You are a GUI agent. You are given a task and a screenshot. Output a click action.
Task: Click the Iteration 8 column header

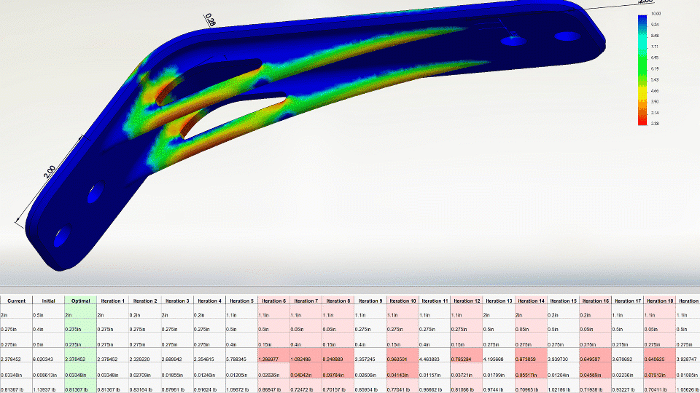click(x=338, y=301)
